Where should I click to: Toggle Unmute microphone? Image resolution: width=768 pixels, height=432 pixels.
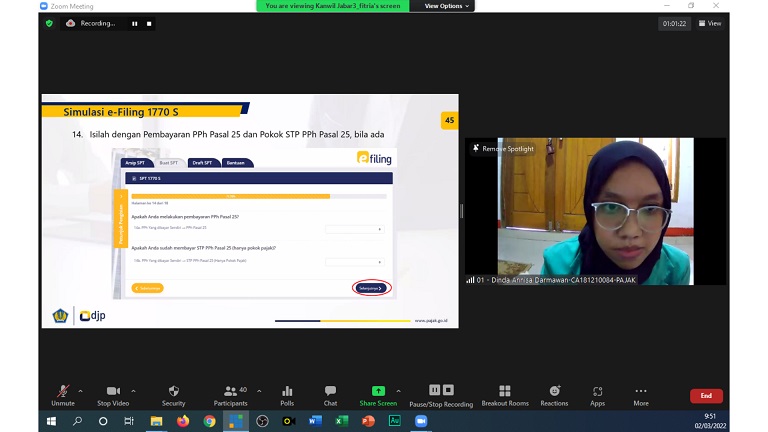[63, 394]
